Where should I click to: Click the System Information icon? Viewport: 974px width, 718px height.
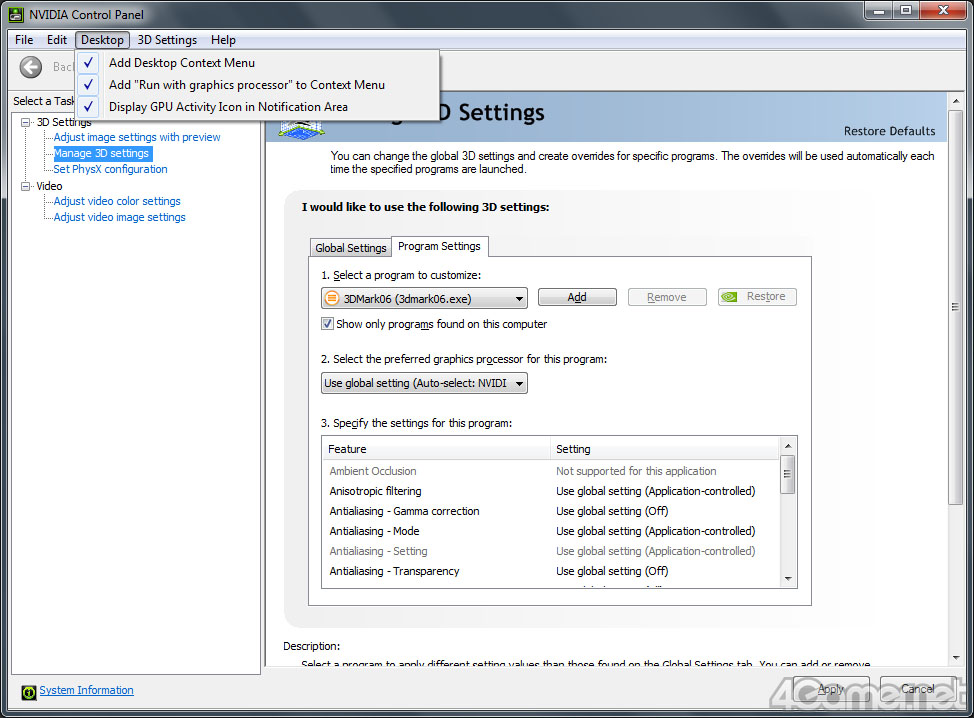(29, 691)
